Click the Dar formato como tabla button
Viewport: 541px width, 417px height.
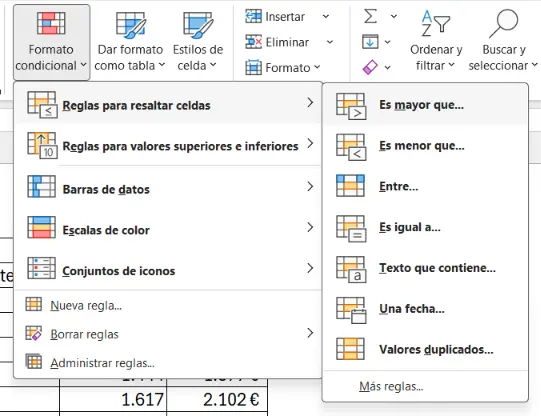coord(130,42)
